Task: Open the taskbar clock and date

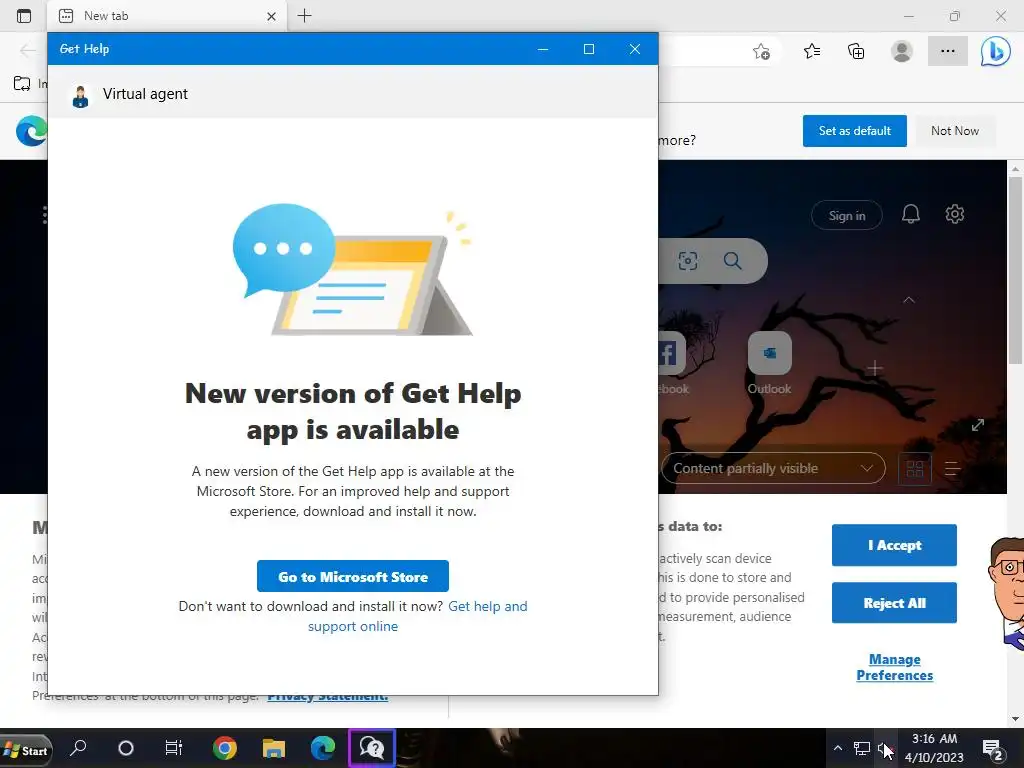Action: 934,748
